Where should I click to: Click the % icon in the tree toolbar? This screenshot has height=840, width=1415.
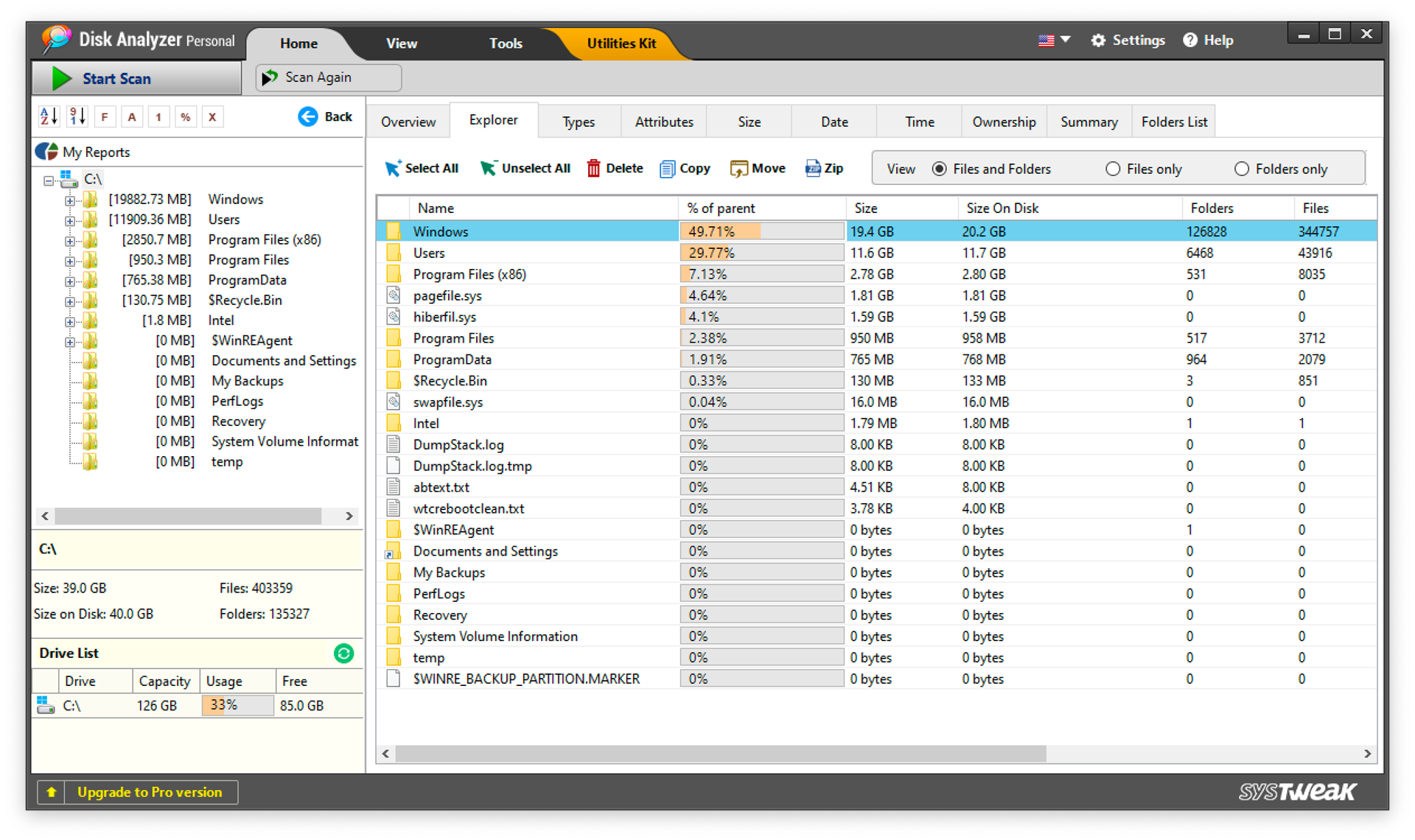tap(186, 116)
